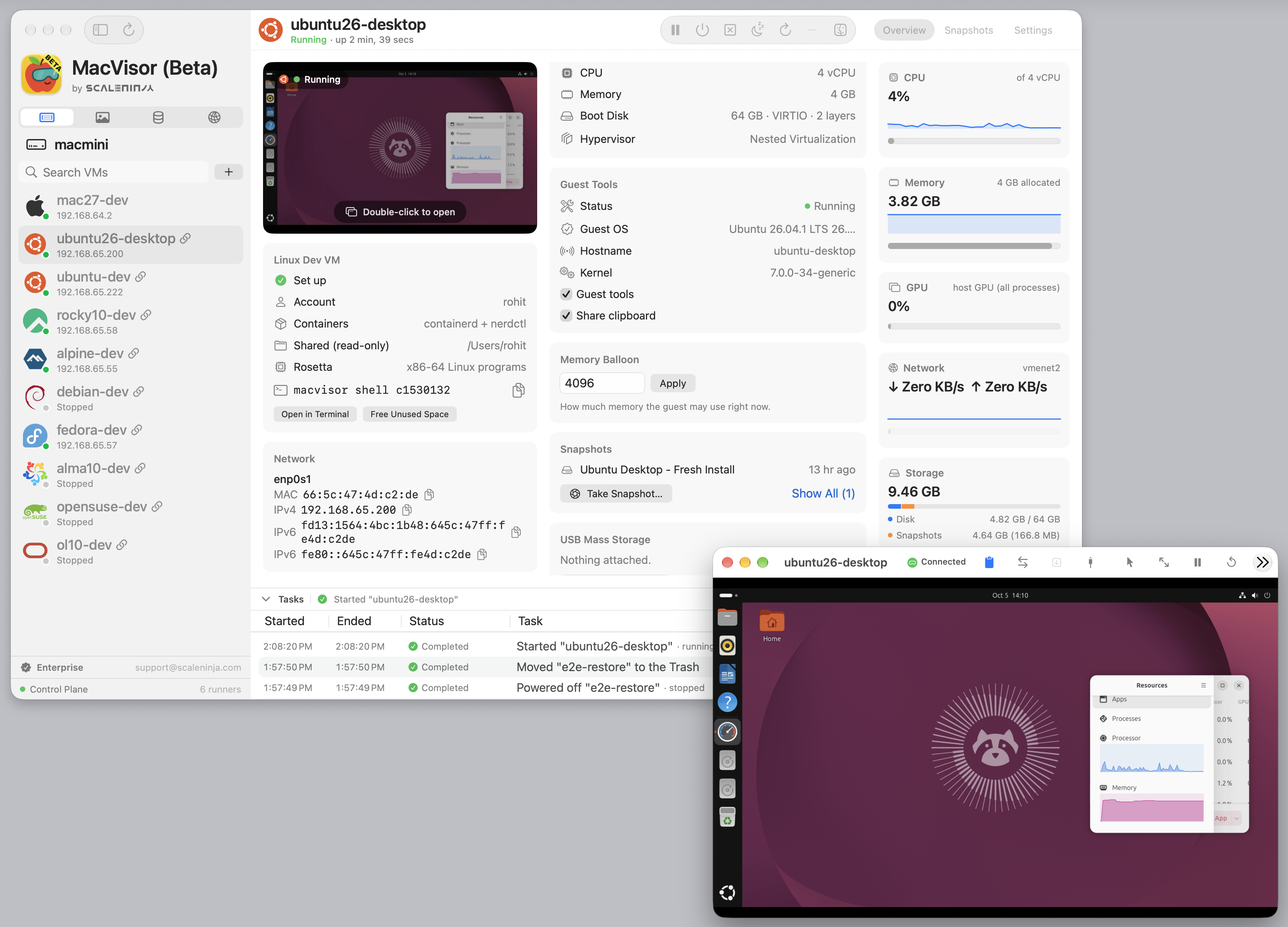
Task: Expand the viewer toolbar overflow chevrons
Action: (x=1262, y=562)
